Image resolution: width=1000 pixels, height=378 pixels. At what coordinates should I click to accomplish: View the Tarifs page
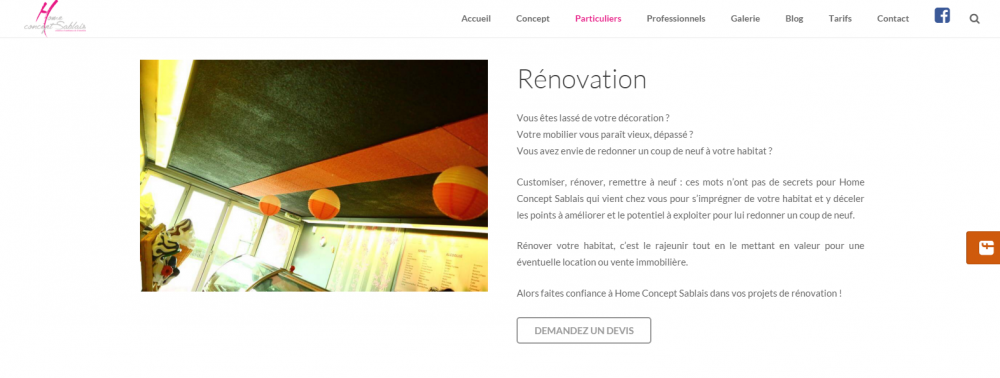(840, 18)
